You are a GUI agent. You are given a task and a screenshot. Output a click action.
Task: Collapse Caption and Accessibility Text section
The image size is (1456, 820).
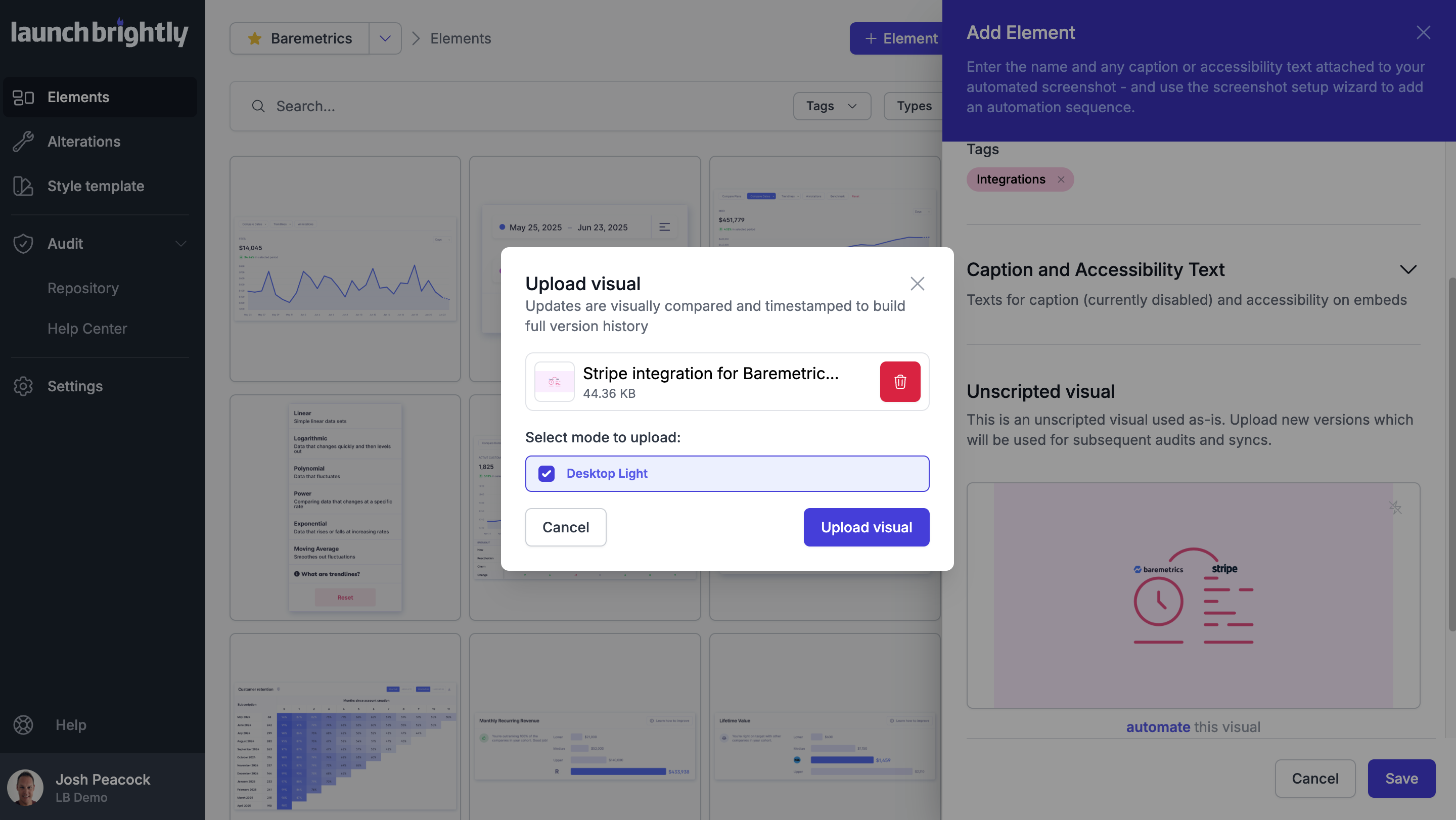coord(1408,269)
